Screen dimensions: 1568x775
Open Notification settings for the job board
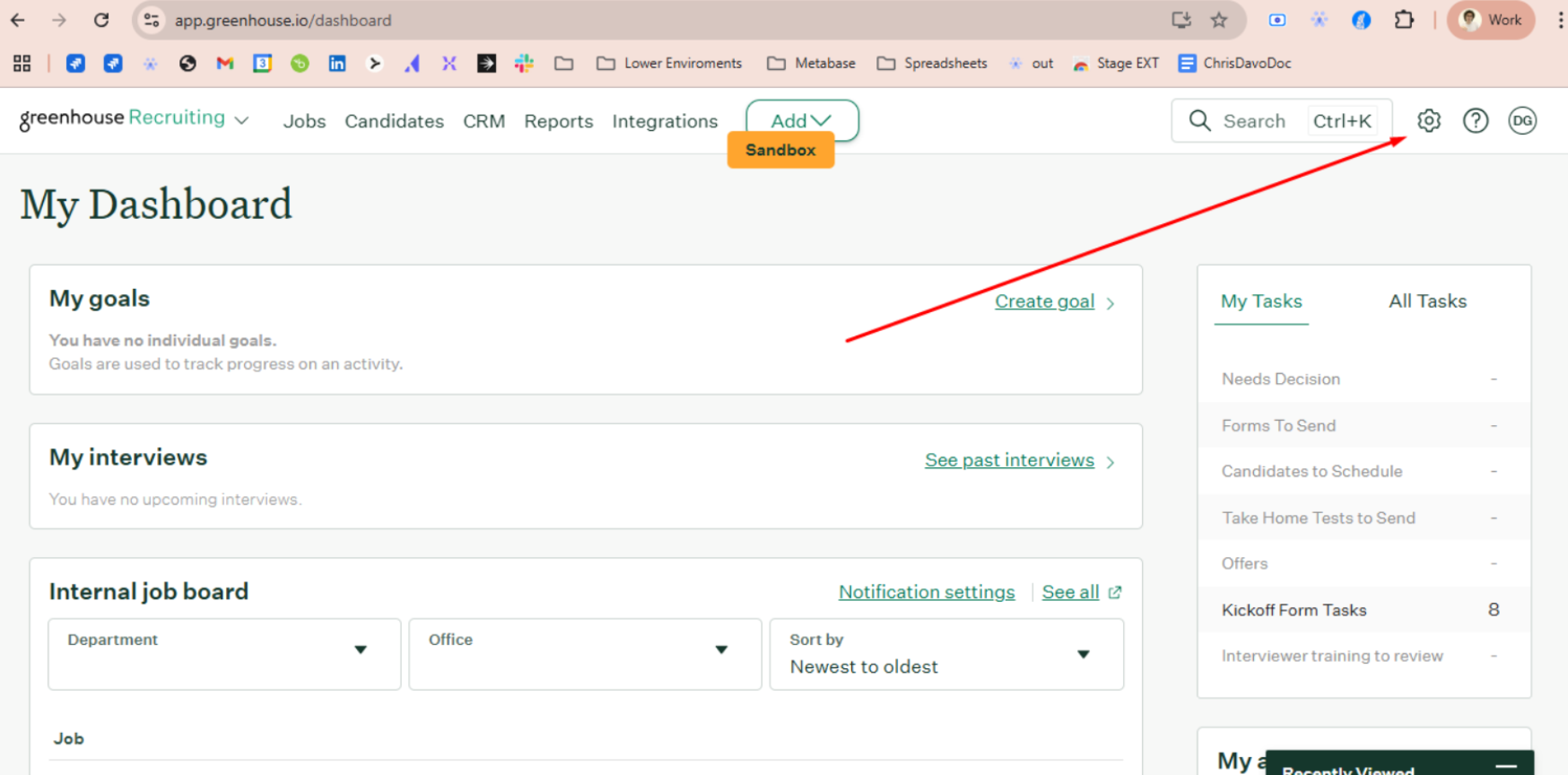tap(927, 592)
